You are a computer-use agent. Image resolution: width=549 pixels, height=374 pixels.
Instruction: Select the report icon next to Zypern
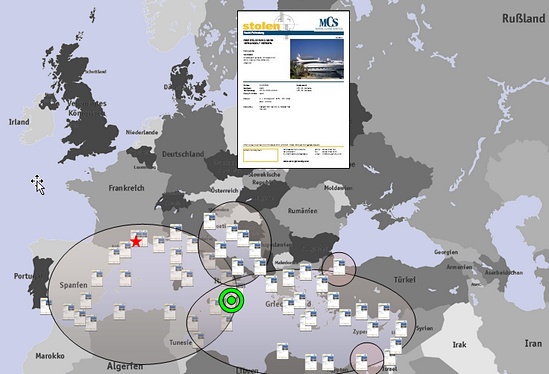(373, 328)
